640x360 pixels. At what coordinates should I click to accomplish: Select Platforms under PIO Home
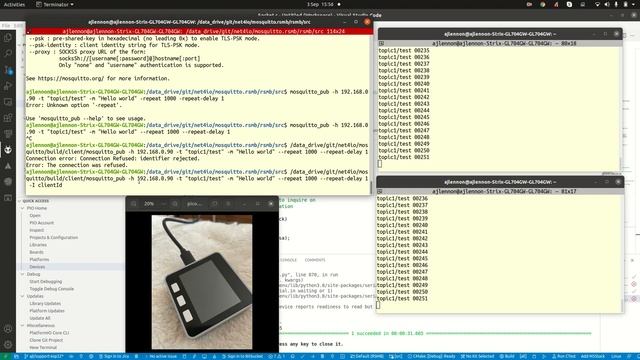[39, 260]
